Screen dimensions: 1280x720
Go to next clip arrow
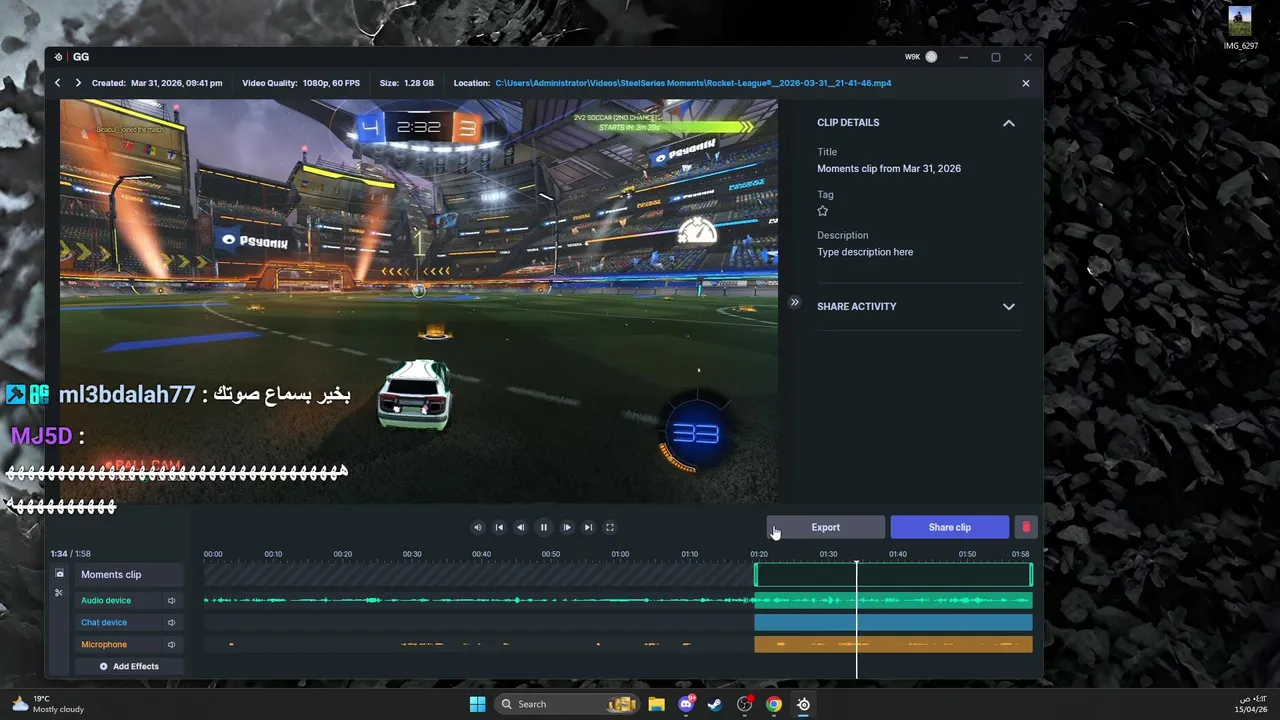pos(78,83)
